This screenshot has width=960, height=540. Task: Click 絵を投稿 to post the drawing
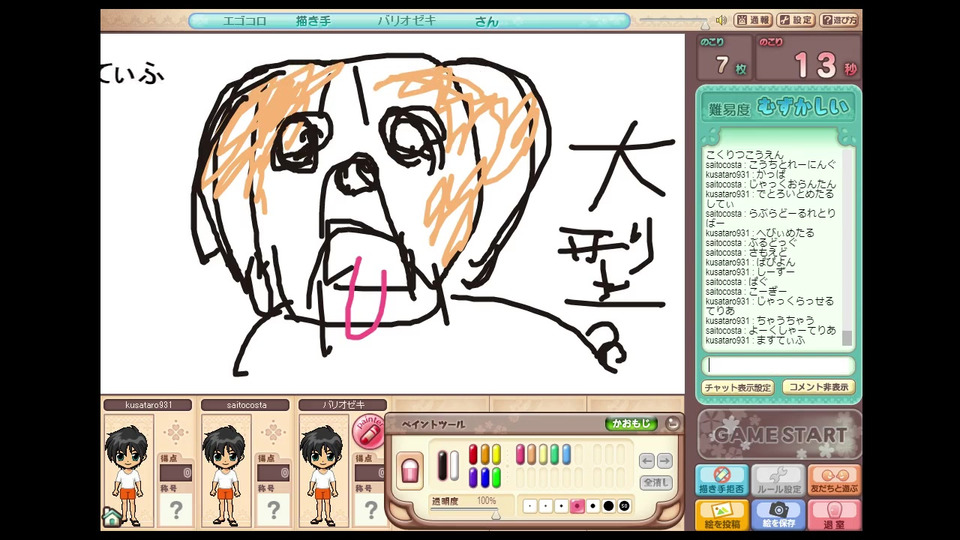pyautogui.click(x=722, y=515)
